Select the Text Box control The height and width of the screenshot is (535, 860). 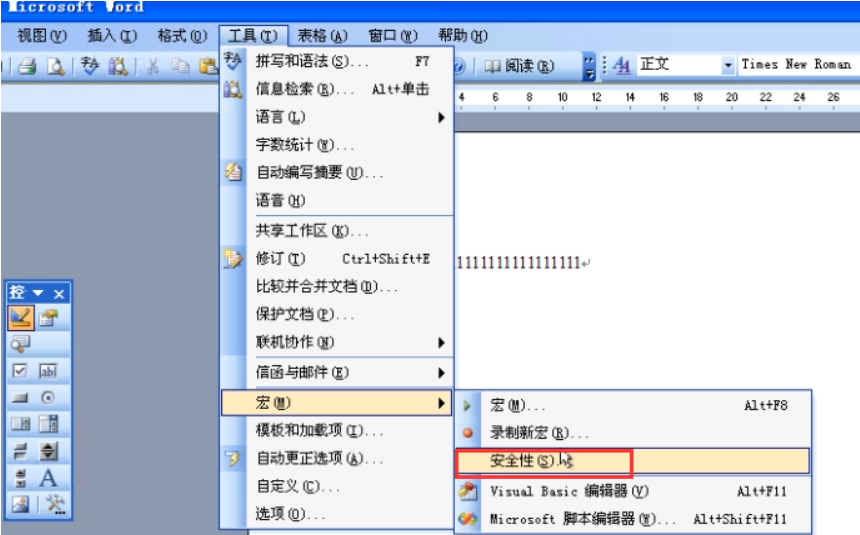click(x=48, y=371)
